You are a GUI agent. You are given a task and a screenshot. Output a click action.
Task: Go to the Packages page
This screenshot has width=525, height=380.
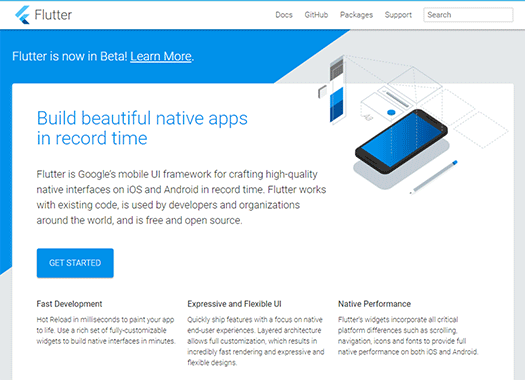pyautogui.click(x=356, y=15)
